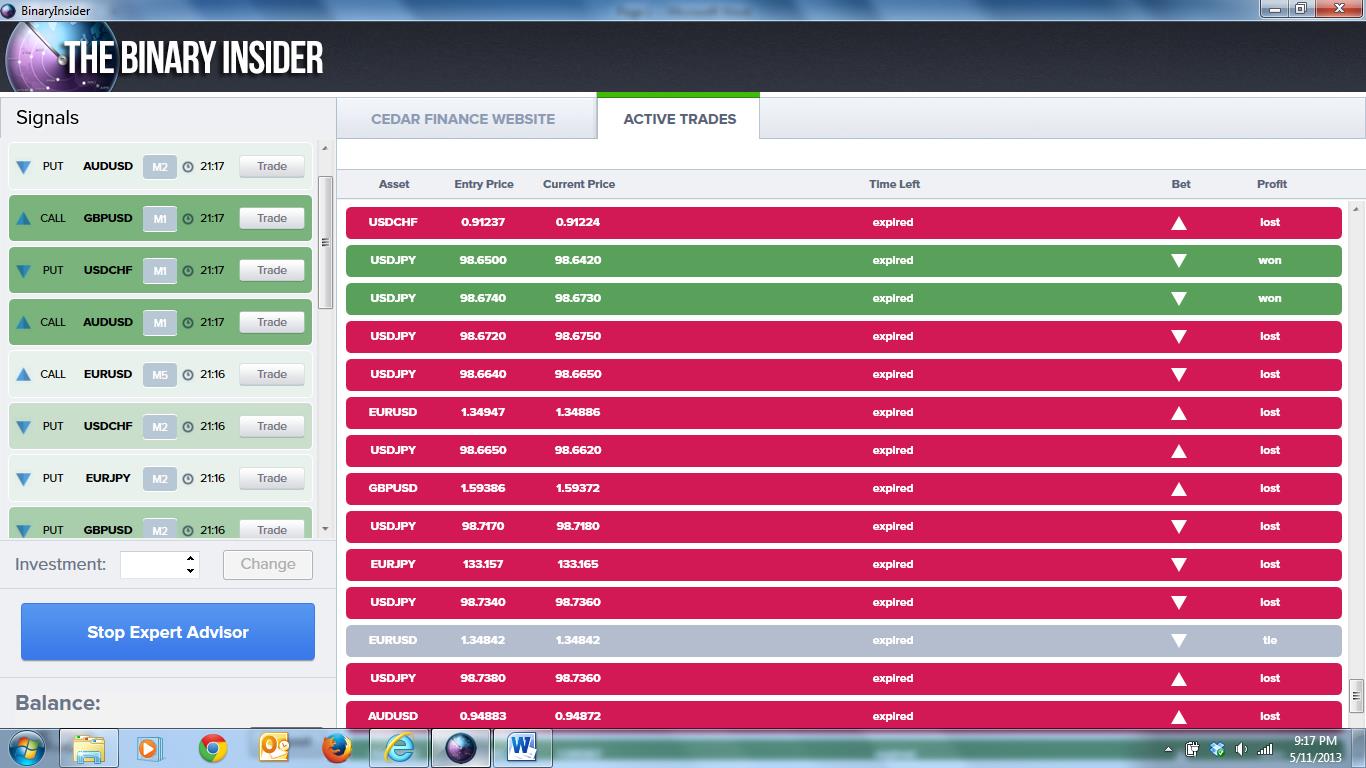
Task: Click up-arrow bet icon on USDCHF 0.91237 trade
Action: tap(1179, 223)
